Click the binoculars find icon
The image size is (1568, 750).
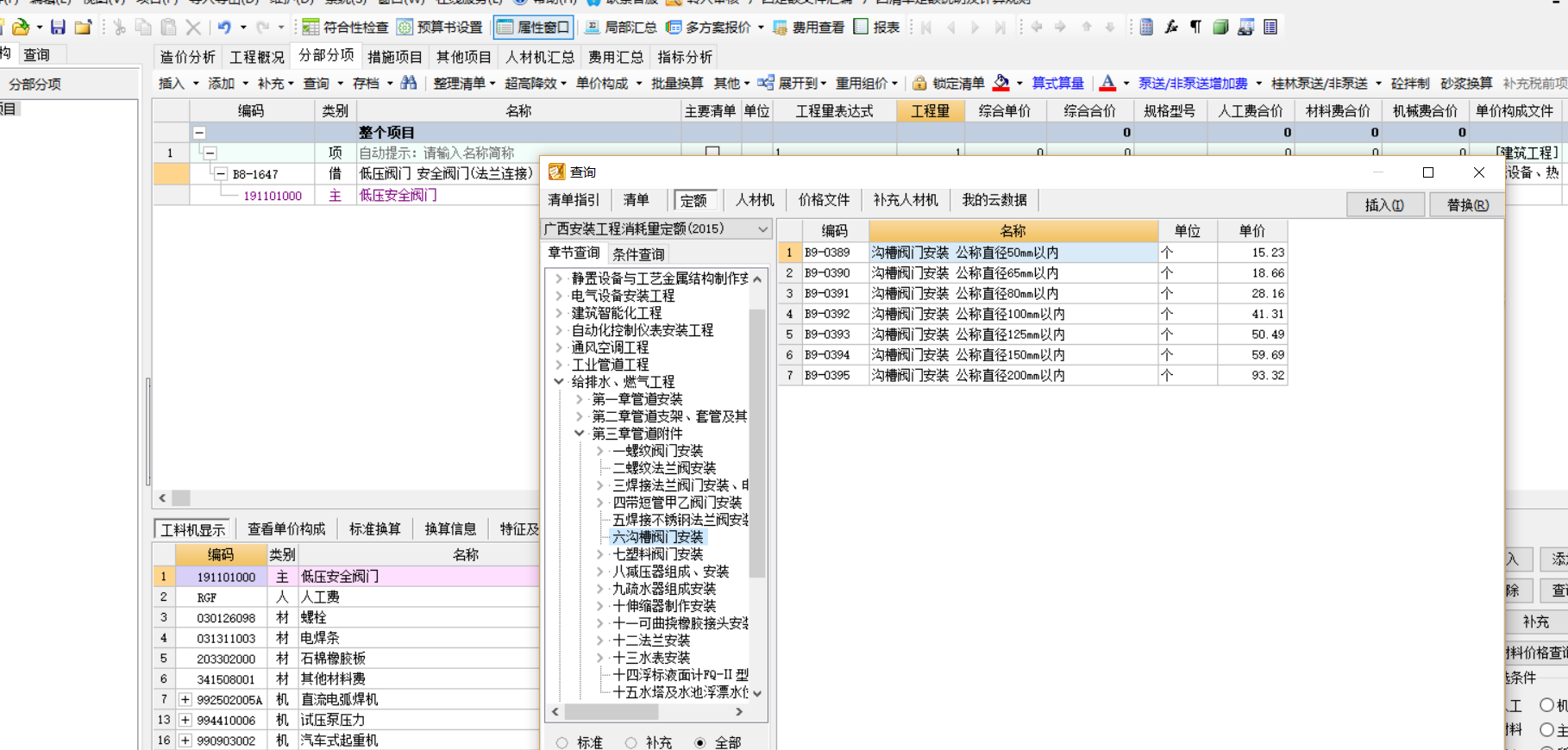click(x=409, y=83)
